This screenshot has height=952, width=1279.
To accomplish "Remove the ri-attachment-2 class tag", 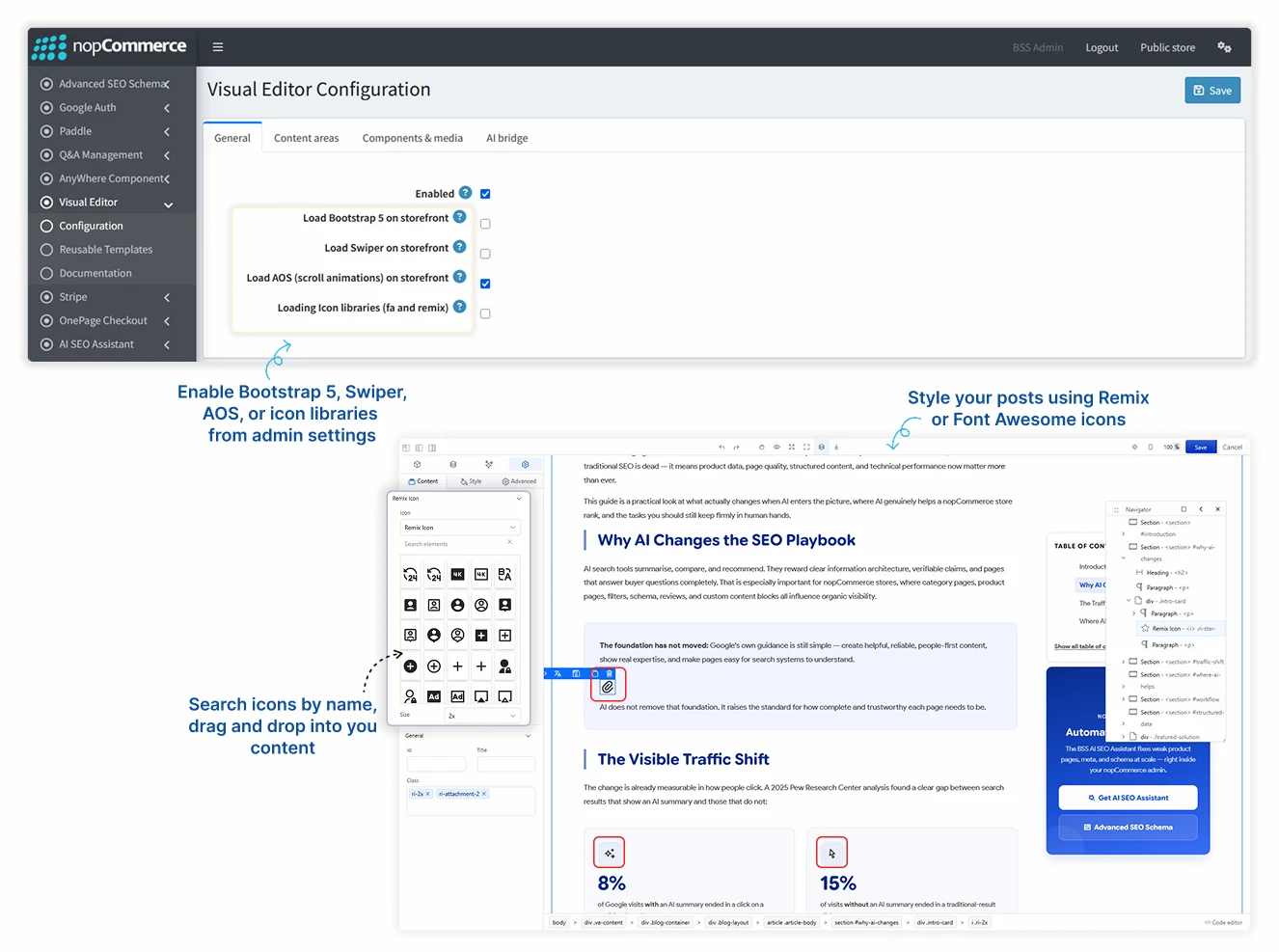I will [484, 794].
